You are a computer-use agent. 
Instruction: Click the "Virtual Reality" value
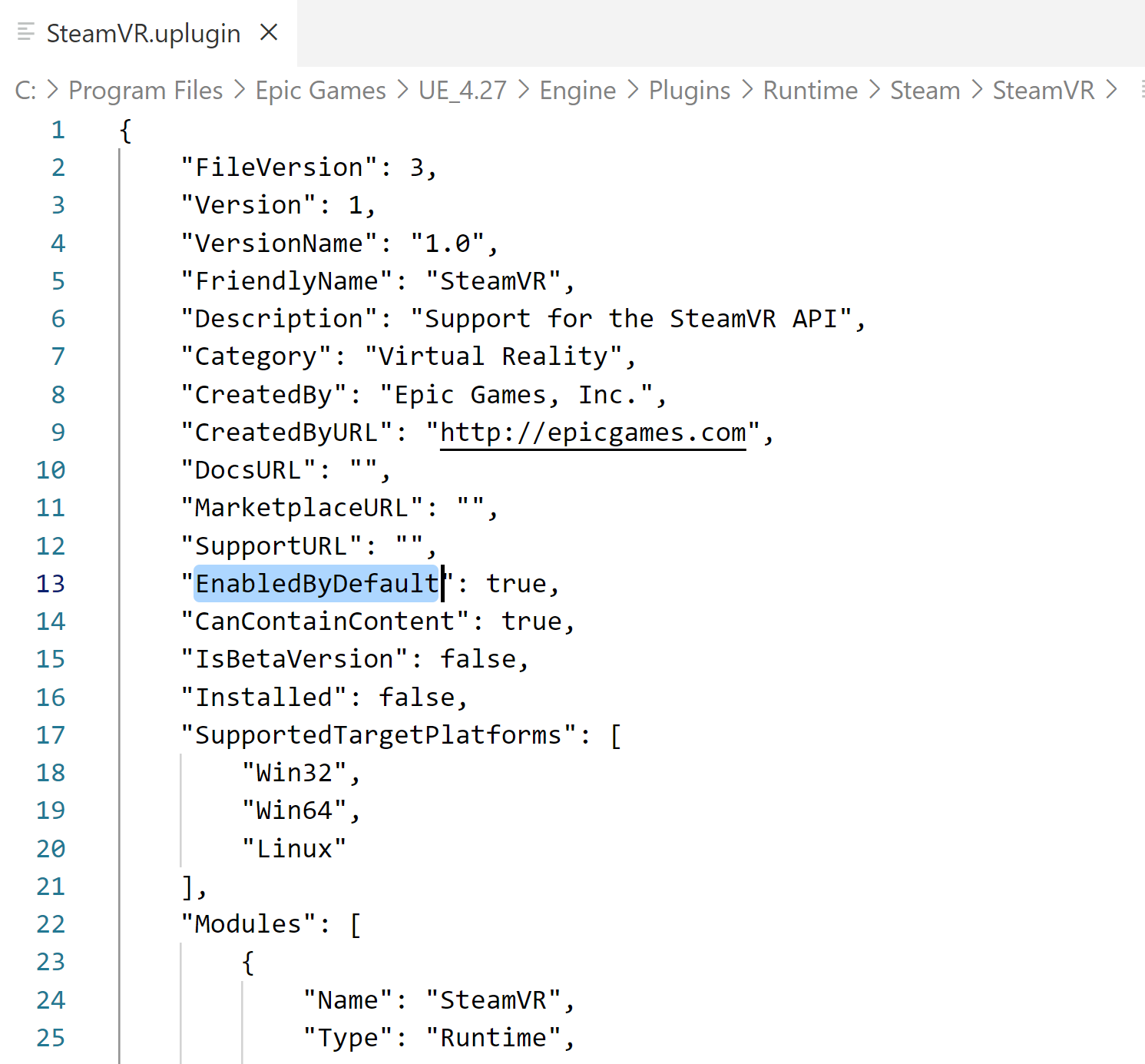494,356
